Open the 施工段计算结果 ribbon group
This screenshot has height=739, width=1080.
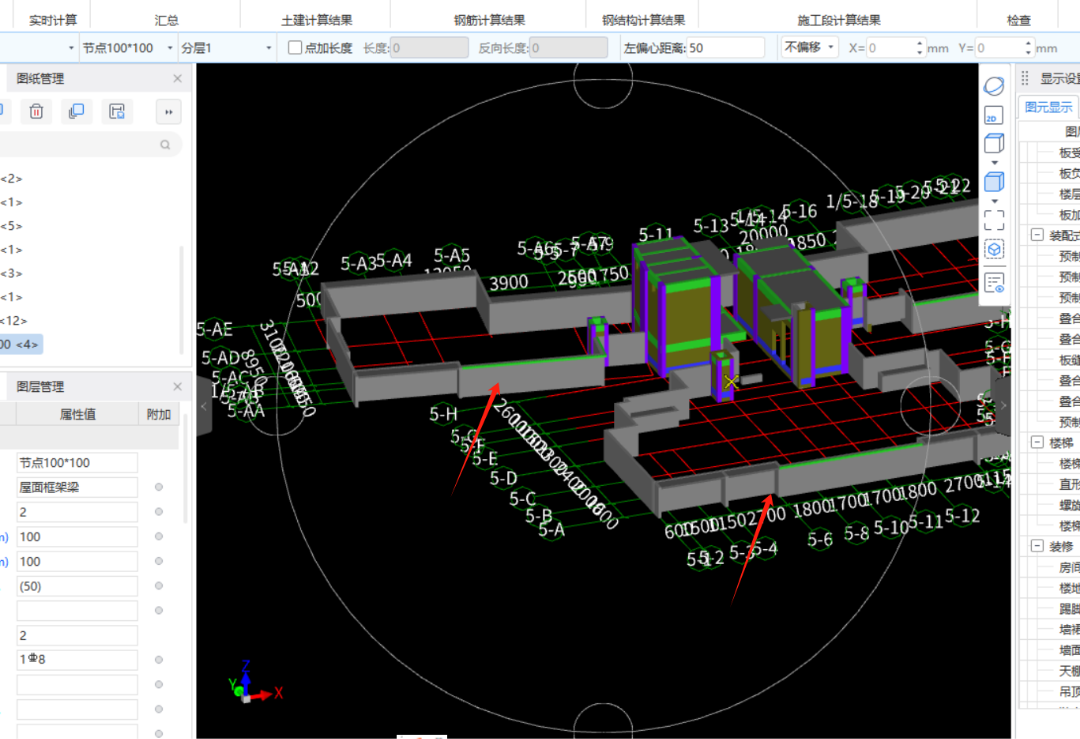pos(839,20)
